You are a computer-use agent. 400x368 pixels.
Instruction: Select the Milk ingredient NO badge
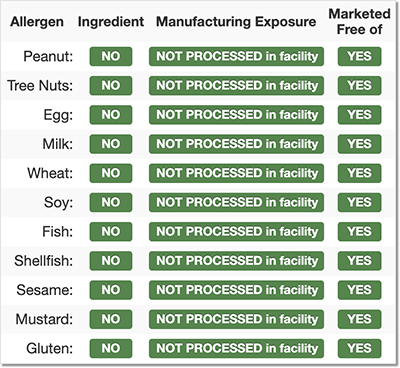(x=111, y=144)
